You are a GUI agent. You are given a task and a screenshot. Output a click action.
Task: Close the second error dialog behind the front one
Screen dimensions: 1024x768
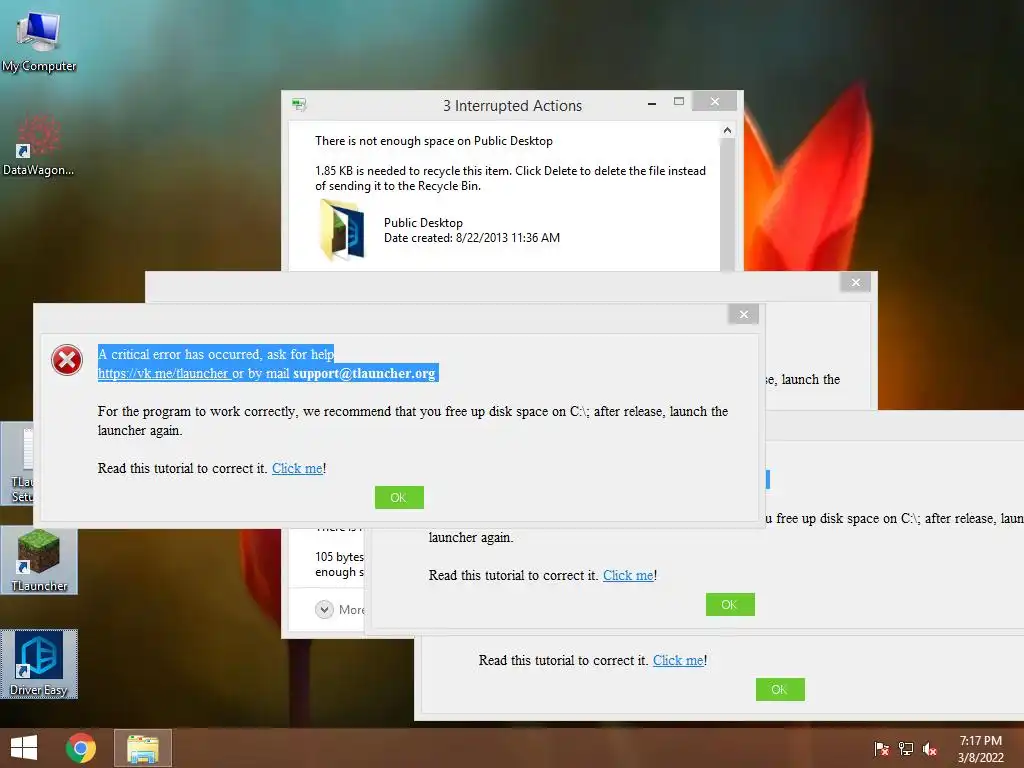(x=856, y=282)
